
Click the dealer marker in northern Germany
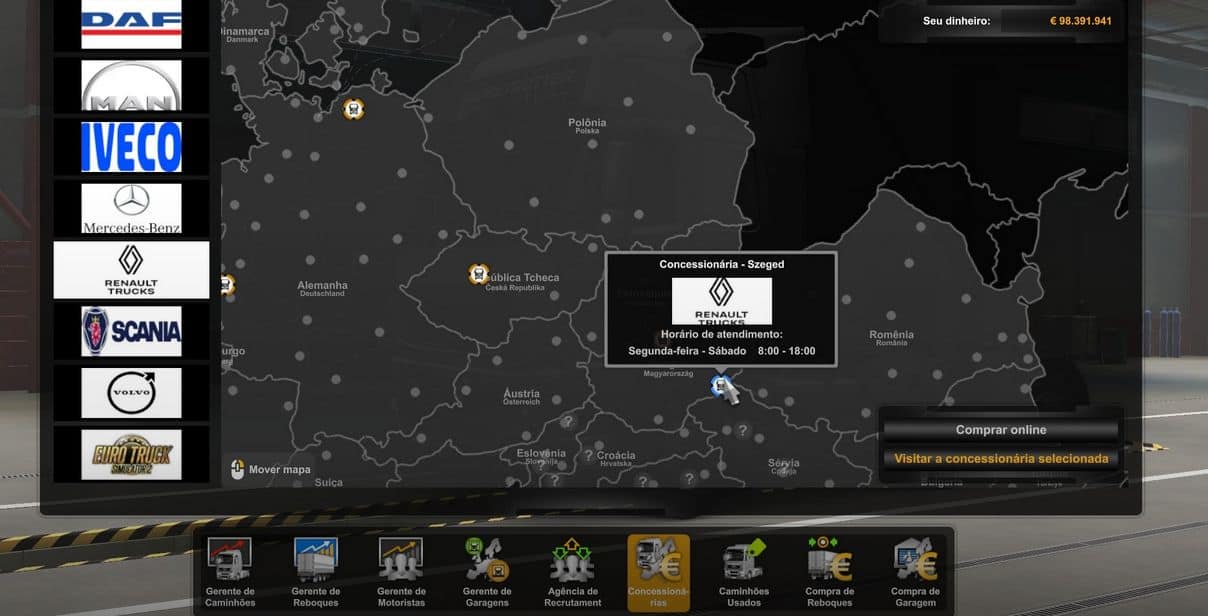click(x=353, y=109)
